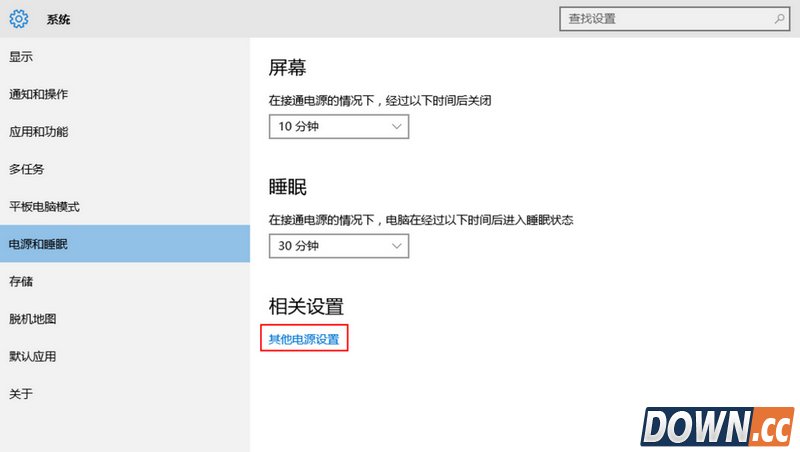Click the 相关设置 heading
Screen dimensions: 800x452
click(306, 306)
